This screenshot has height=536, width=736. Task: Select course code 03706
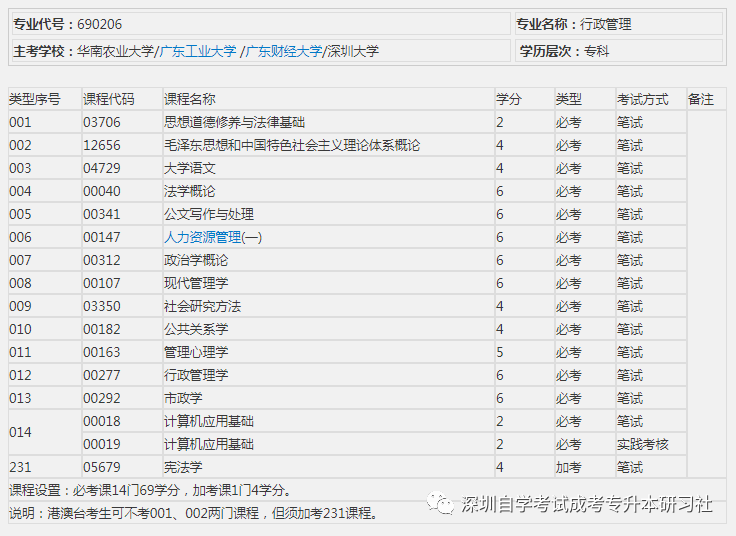click(102, 122)
